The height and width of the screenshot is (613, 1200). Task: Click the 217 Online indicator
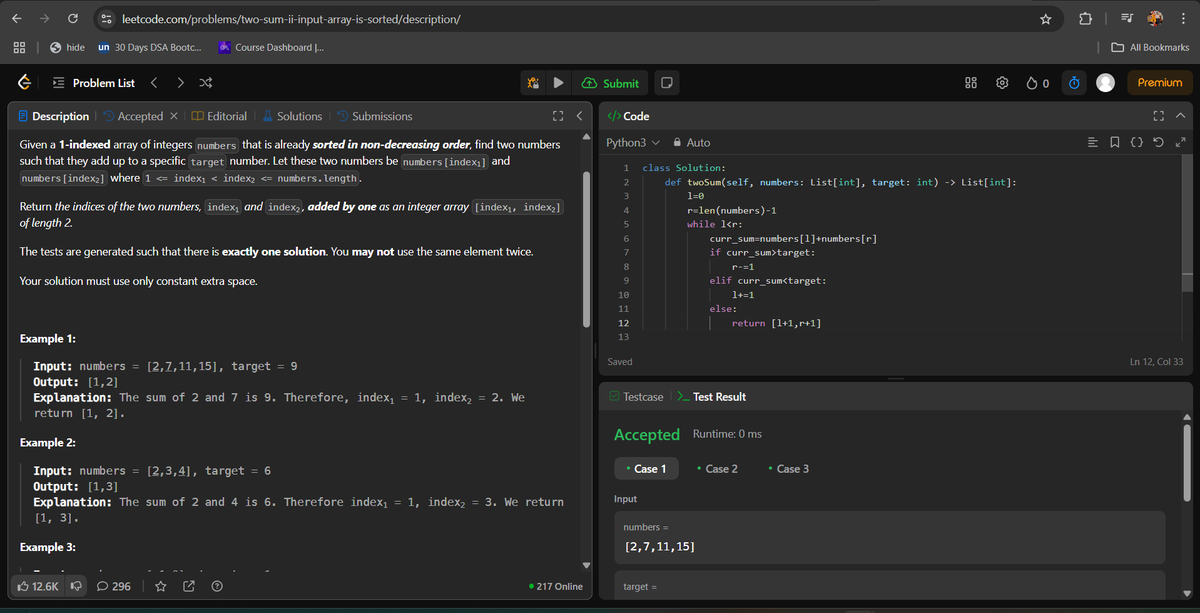coord(554,586)
